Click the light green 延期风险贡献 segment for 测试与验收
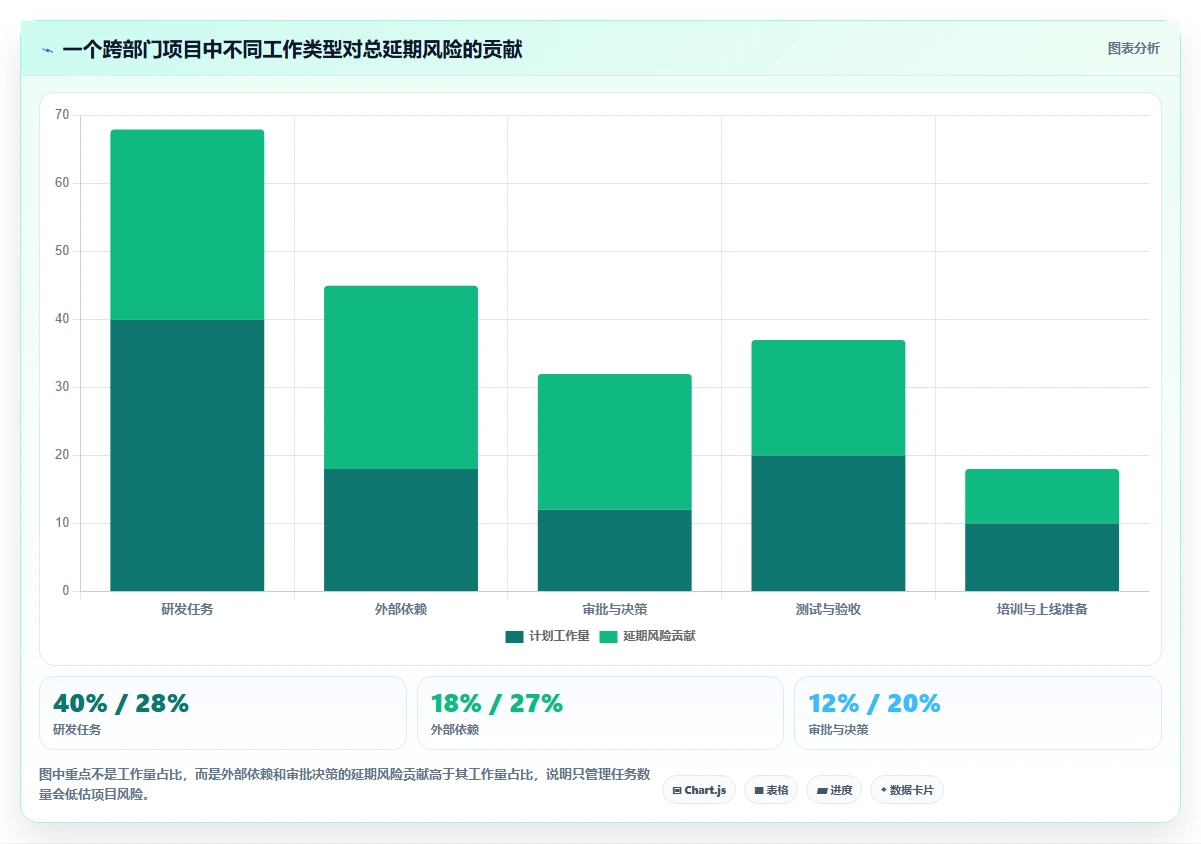 [x=828, y=397]
